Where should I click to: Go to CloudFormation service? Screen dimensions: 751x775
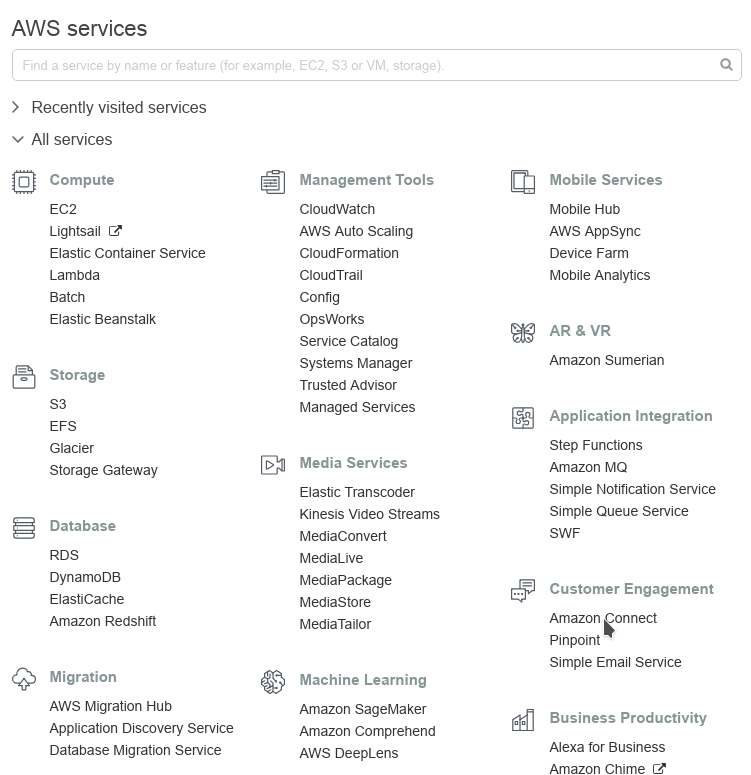[349, 253]
